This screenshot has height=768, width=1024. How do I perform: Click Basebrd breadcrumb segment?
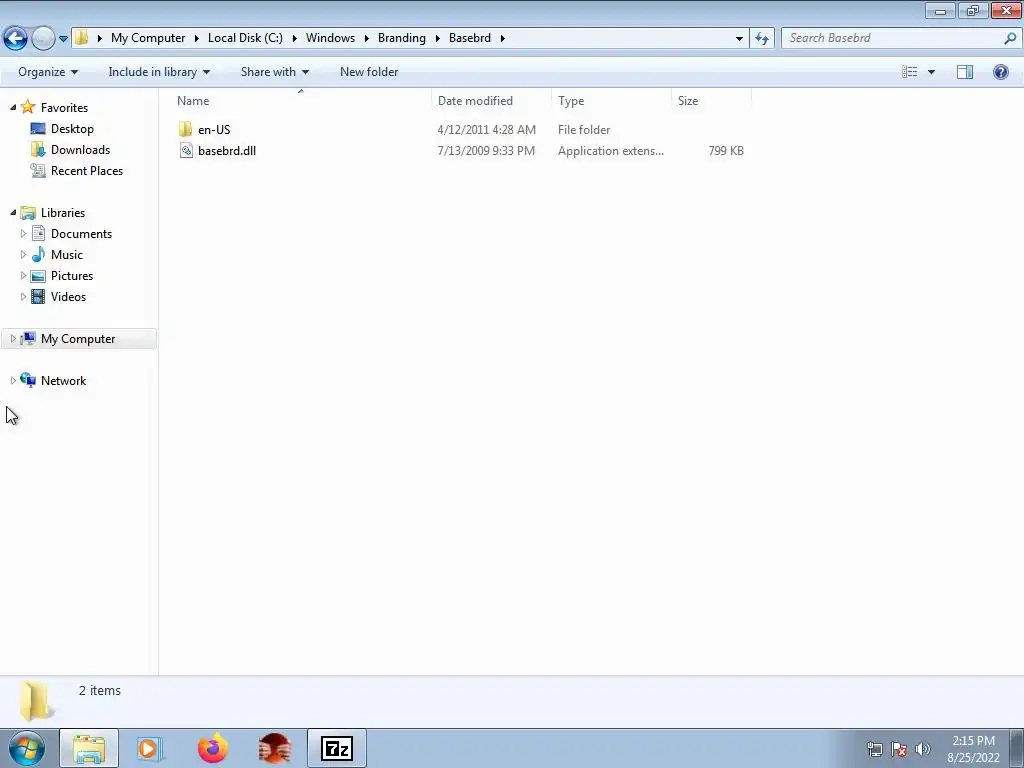(470, 38)
